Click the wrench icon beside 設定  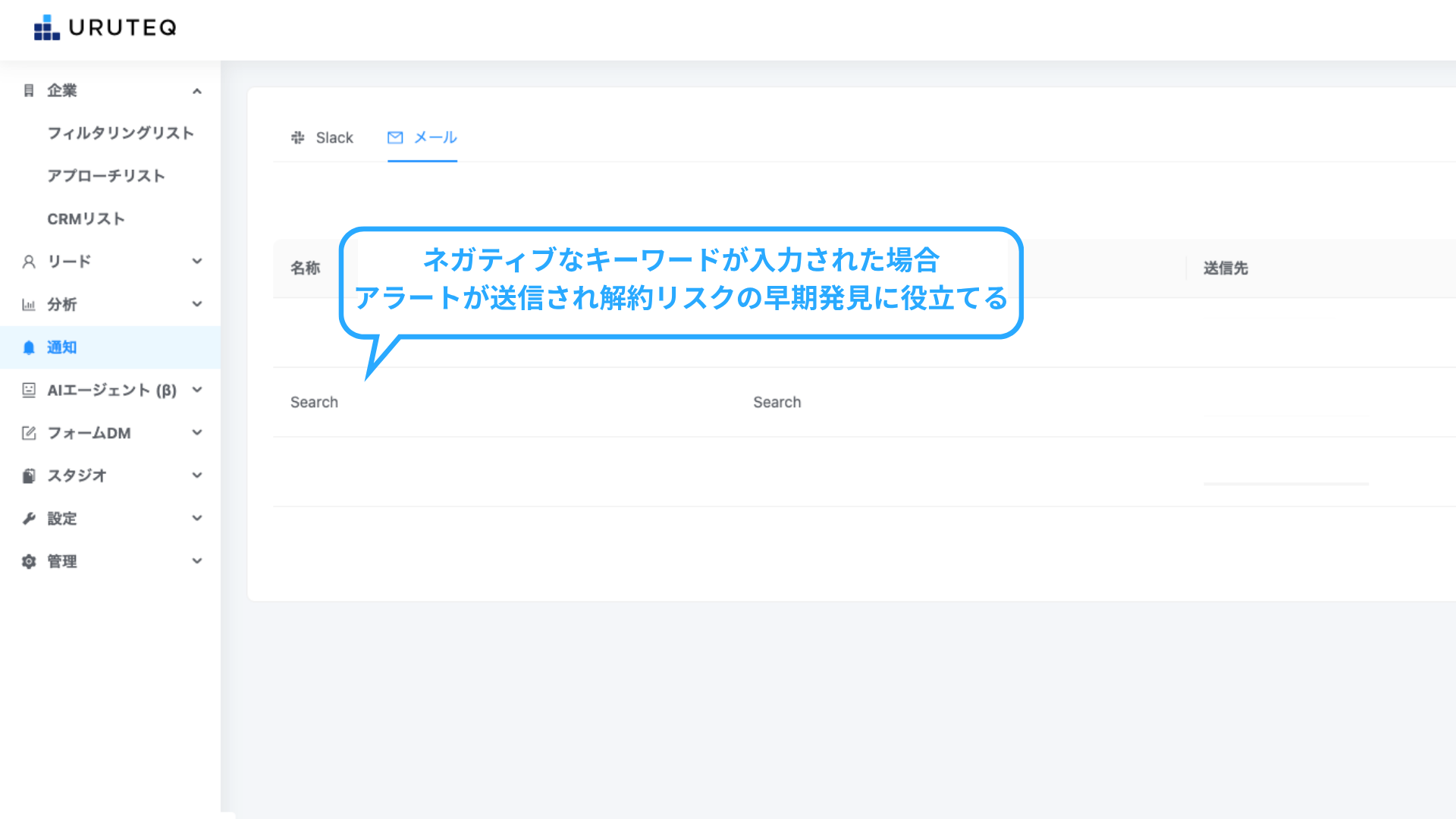(x=29, y=519)
